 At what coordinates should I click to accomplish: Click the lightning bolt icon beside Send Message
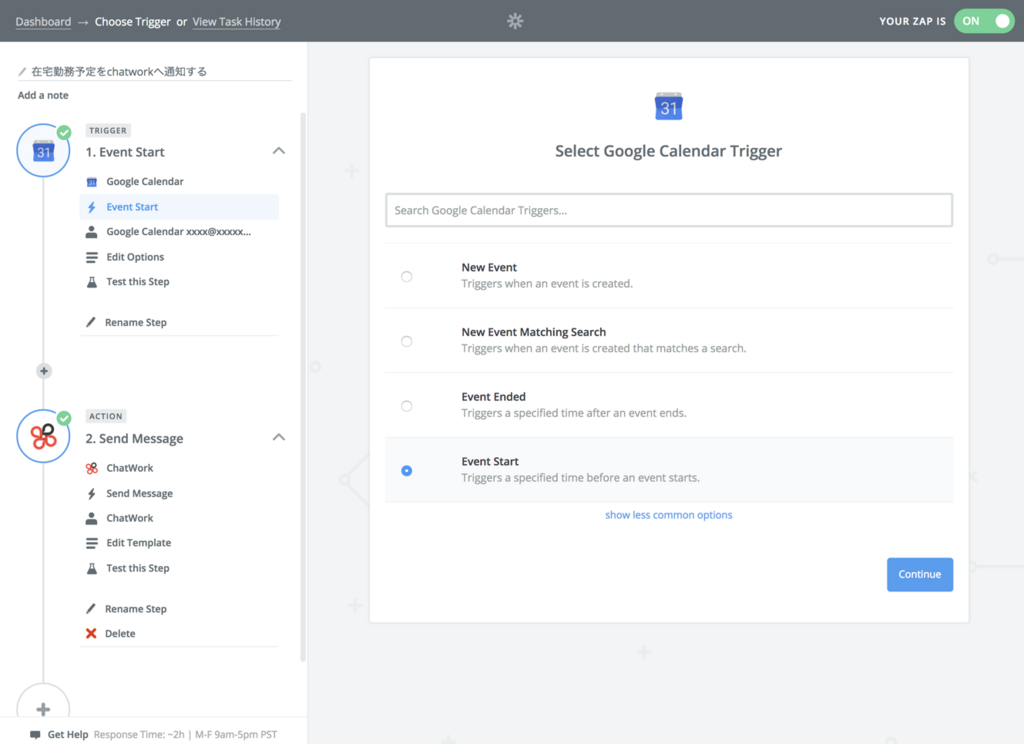pyautogui.click(x=92, y=494)
